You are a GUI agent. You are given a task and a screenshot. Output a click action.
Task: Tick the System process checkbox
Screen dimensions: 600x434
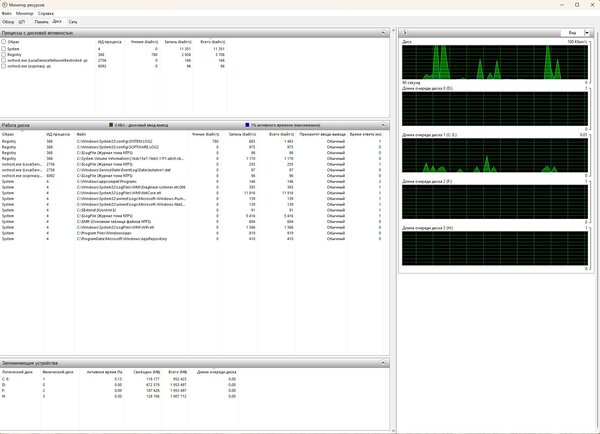tap(3, 49)
